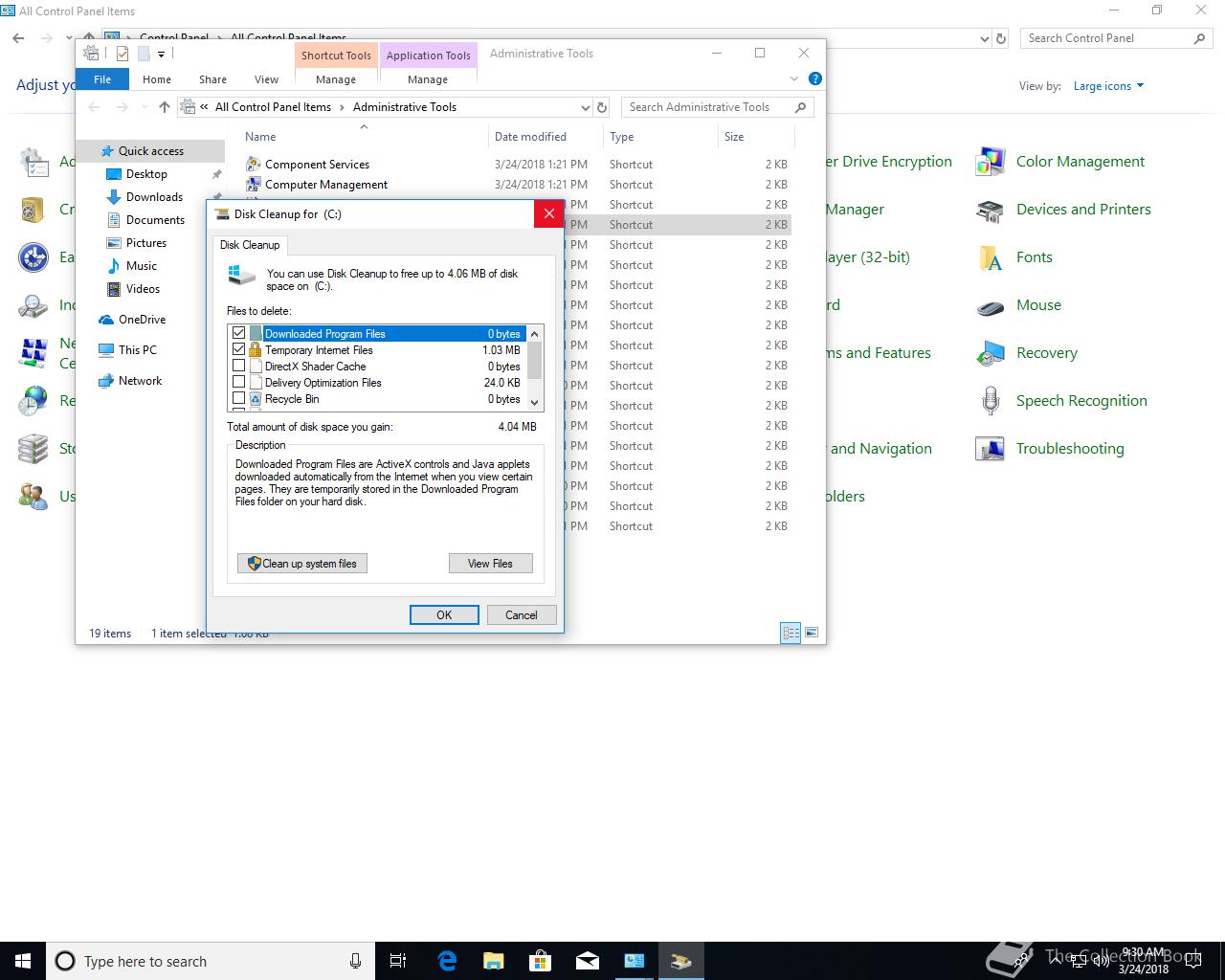Expand the Administrative Tools address bar dropdown
1225x980 pixels.
click(x=585, y=107)
